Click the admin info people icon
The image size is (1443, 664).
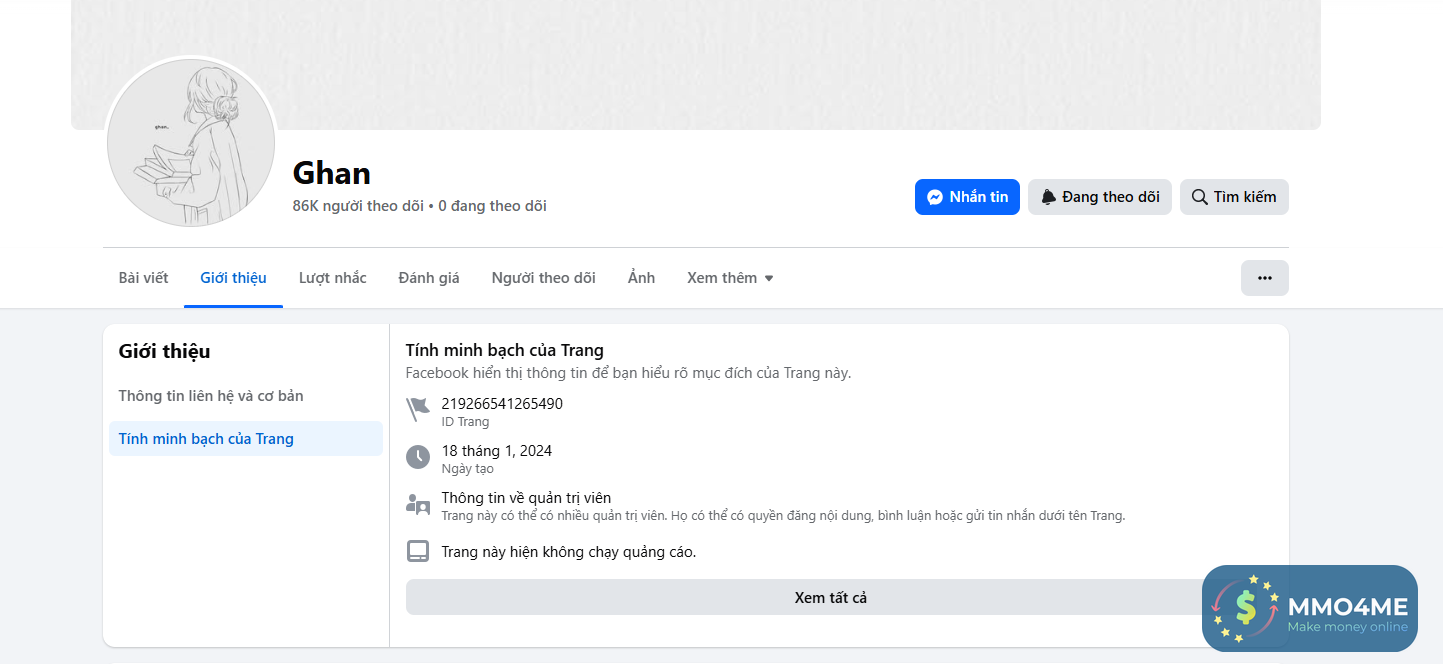tap(418, 504)
